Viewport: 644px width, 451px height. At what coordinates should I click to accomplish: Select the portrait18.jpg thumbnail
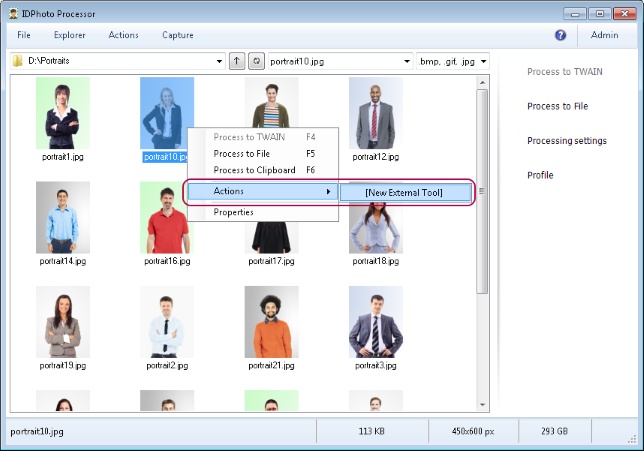tap(376, 230)
